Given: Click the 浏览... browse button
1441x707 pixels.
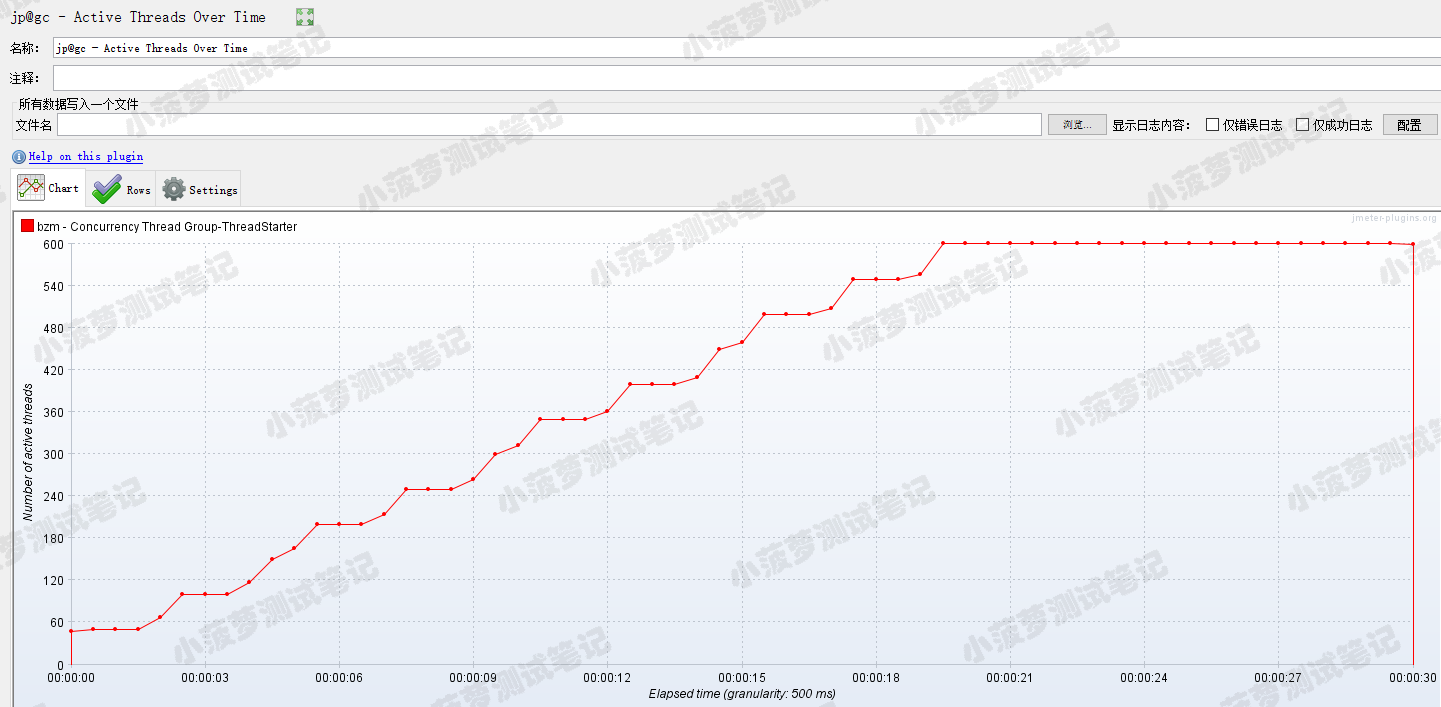Looking at the screenshot, I should [x=1077, y=125].
